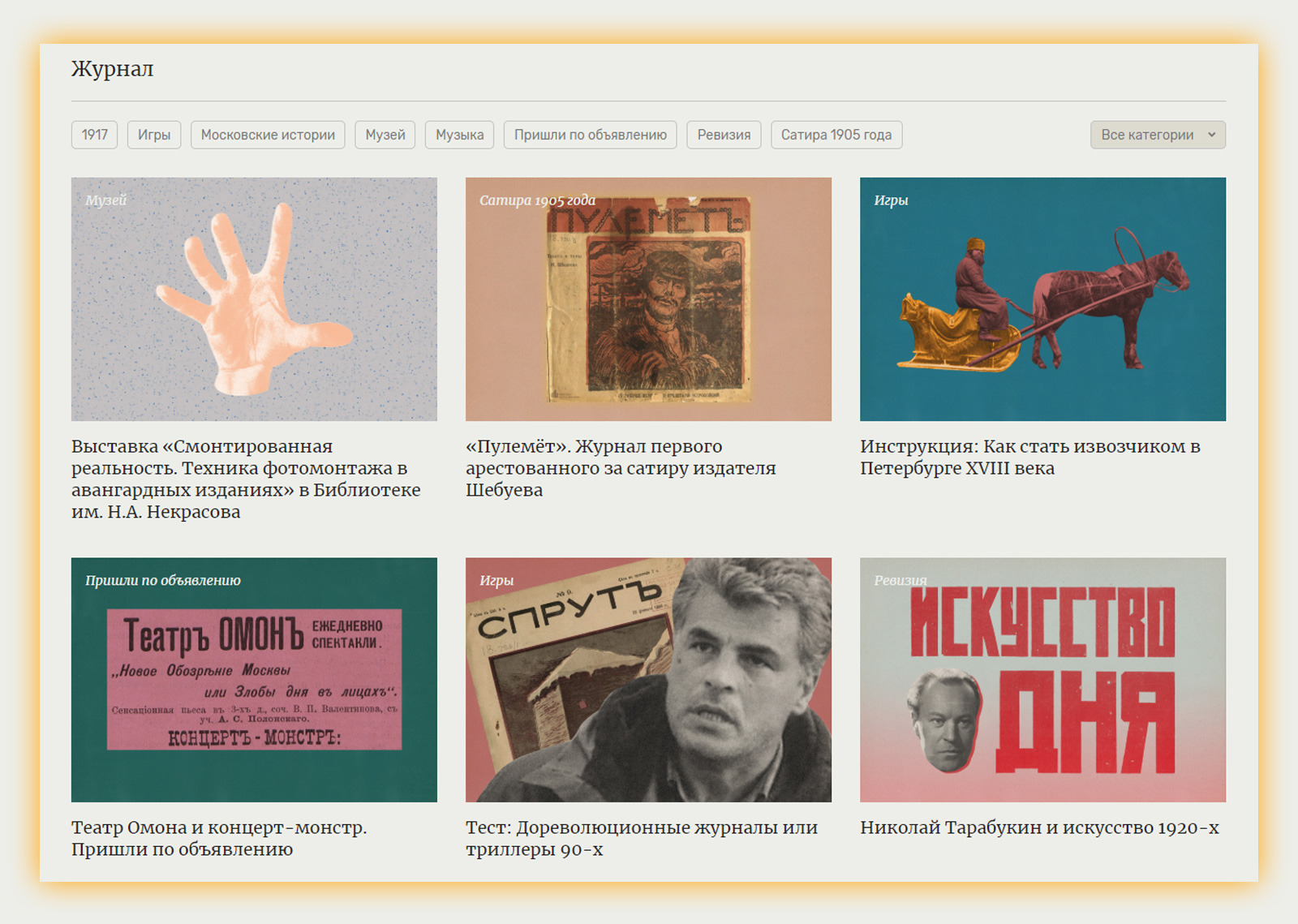Click the 'Музей' filter tag
The height and width of the screenshot is (924, 1298).
click(385, 135)
